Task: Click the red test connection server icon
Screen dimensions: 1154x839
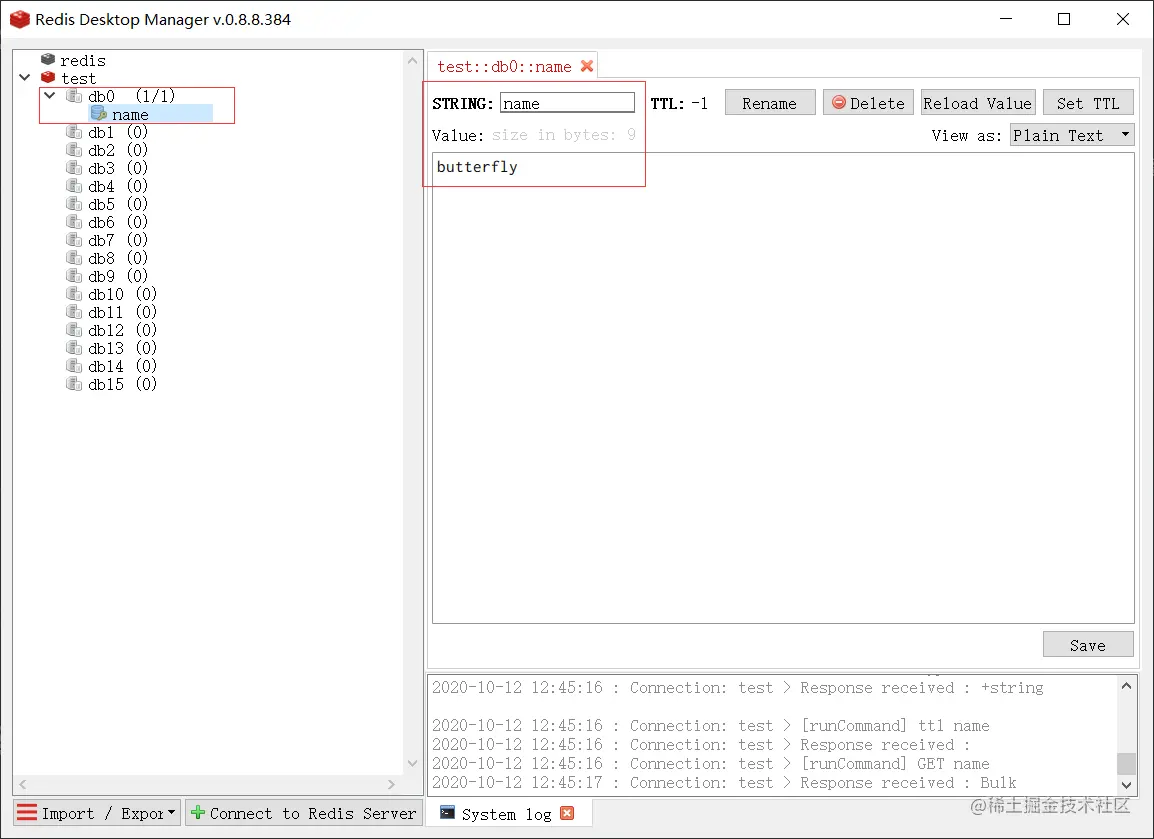Action: [48, 77]
